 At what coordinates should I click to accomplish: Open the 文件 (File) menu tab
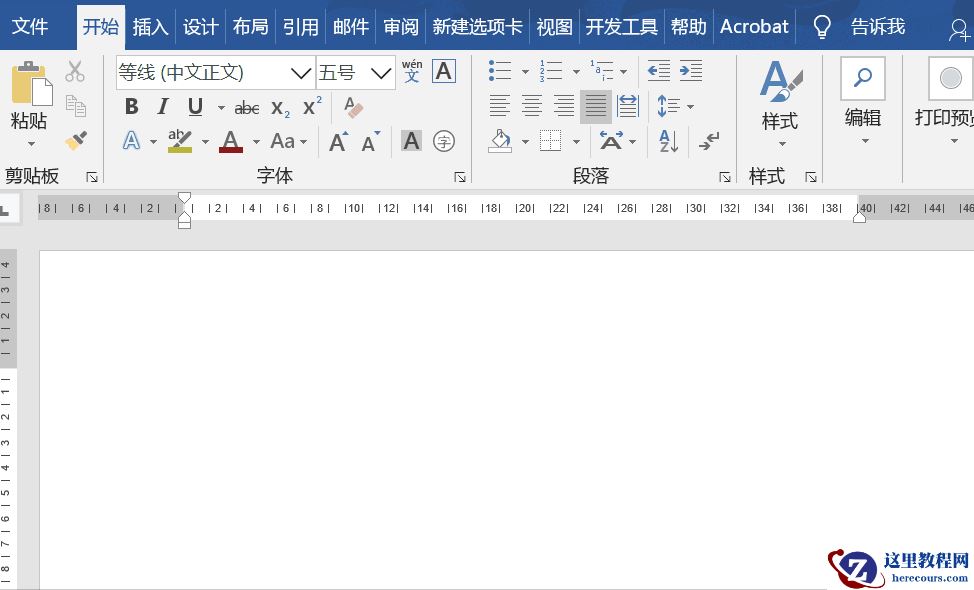coord(30,26)
